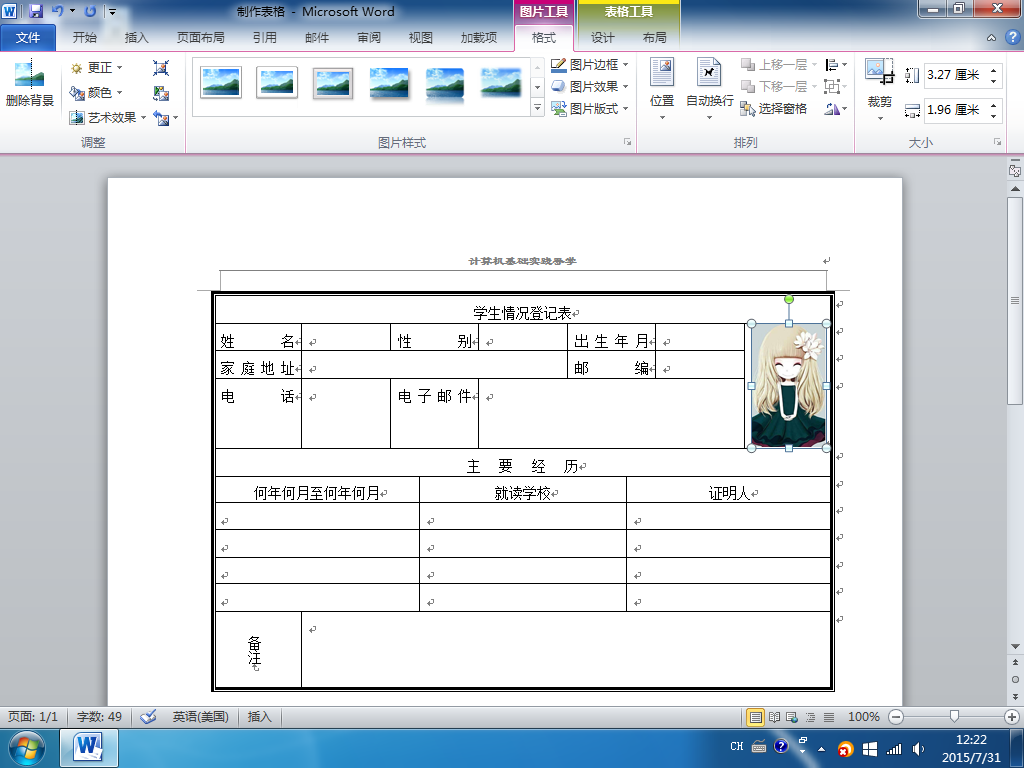1024x768 pixels.
Task: Click the page count 页面: 1/1 indicator
Action: click(33, 716)
